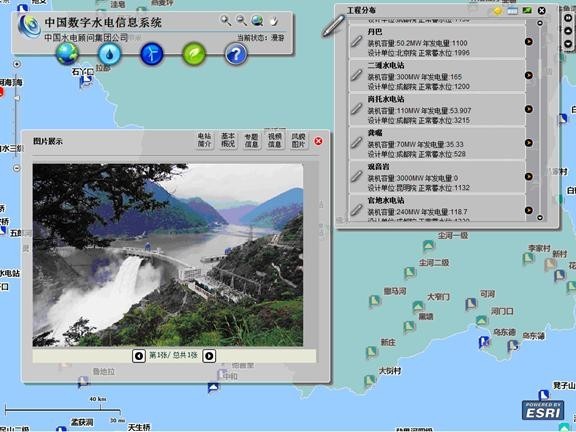Click the top round button on right edge strip
Screen dimensions: 576x432
(568, 18)
